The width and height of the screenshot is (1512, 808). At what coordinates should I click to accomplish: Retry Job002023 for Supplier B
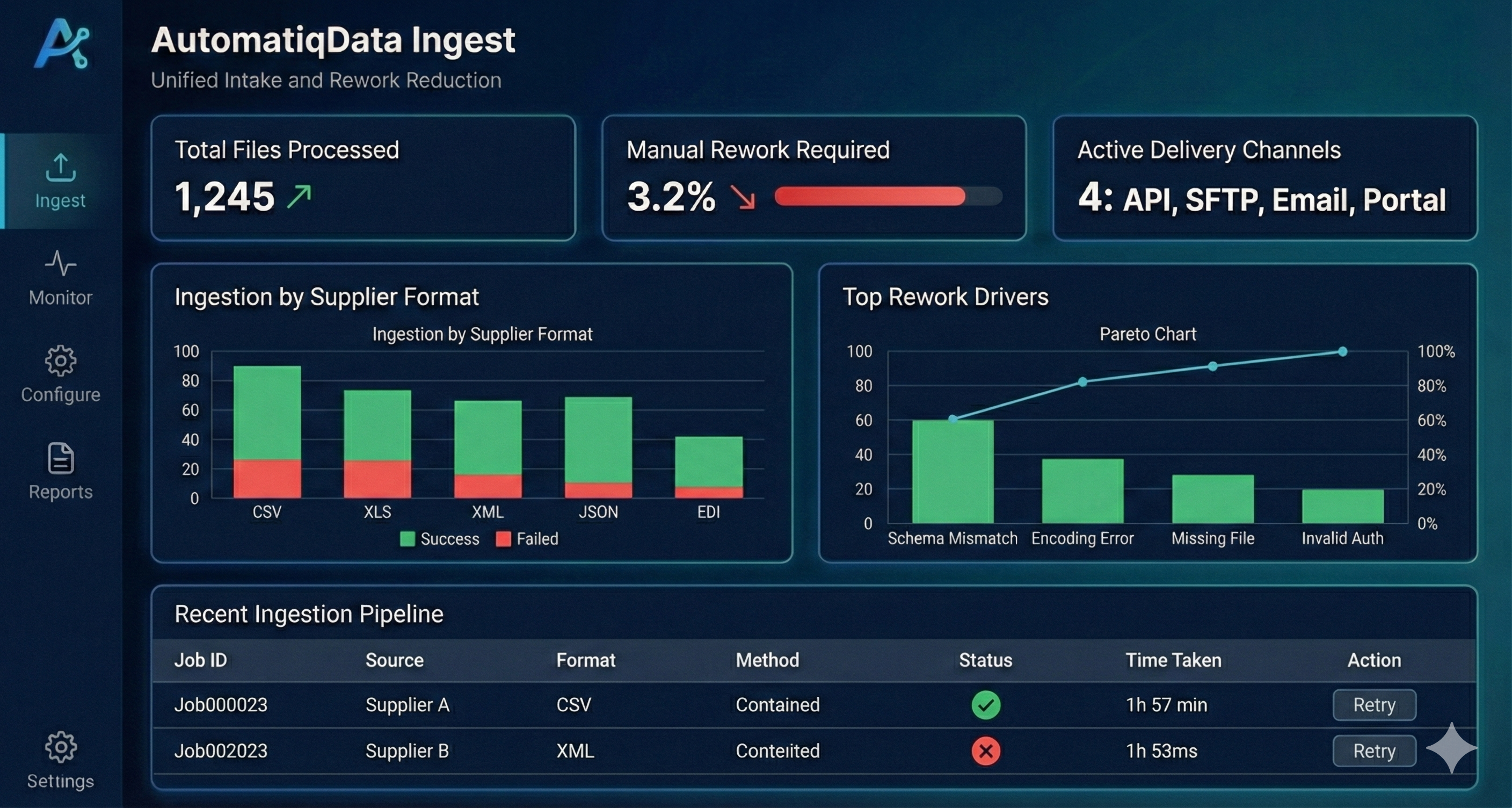[1373, 751]
